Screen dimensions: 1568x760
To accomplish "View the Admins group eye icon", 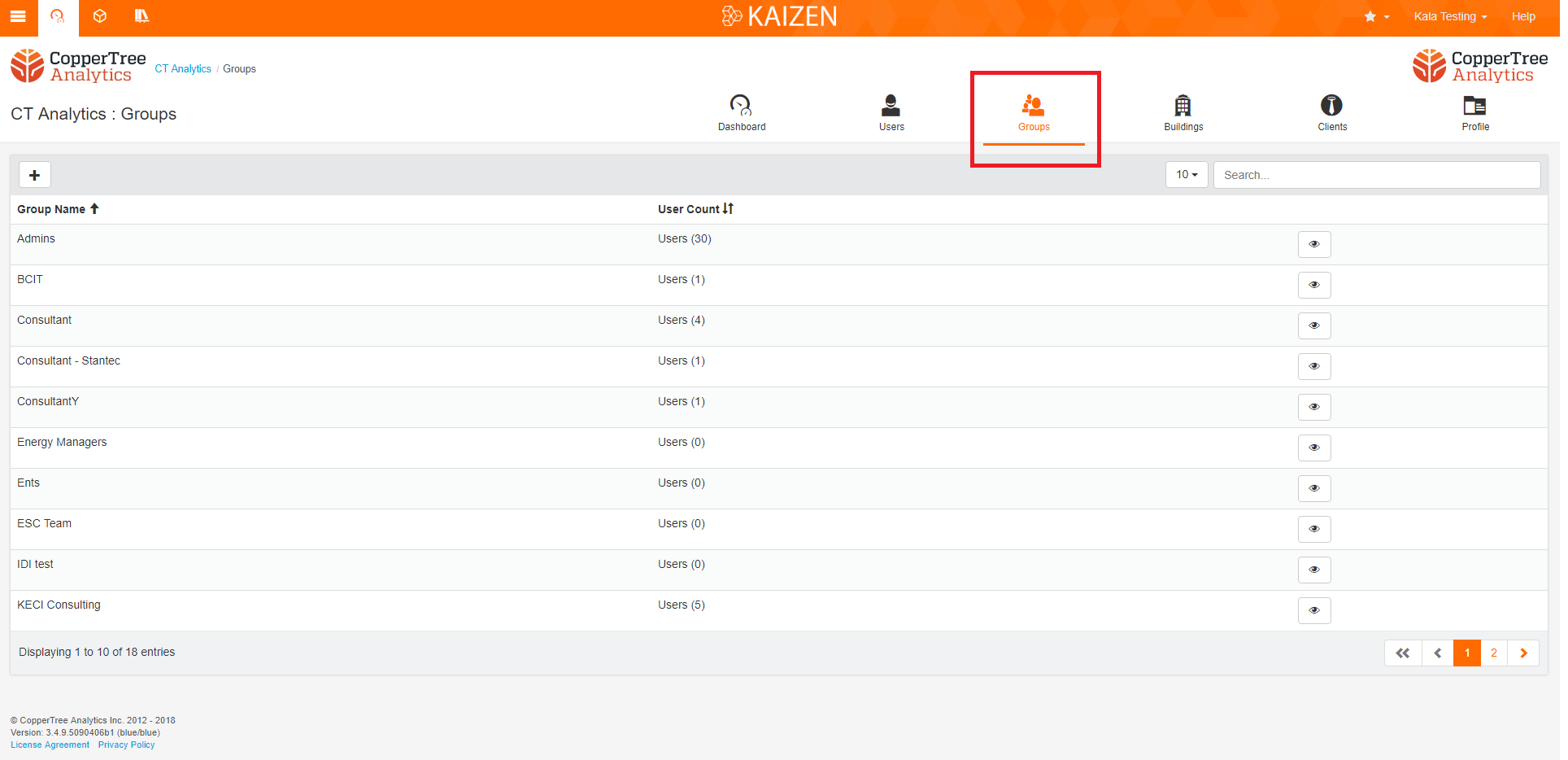I will (x=1314, y=244).
